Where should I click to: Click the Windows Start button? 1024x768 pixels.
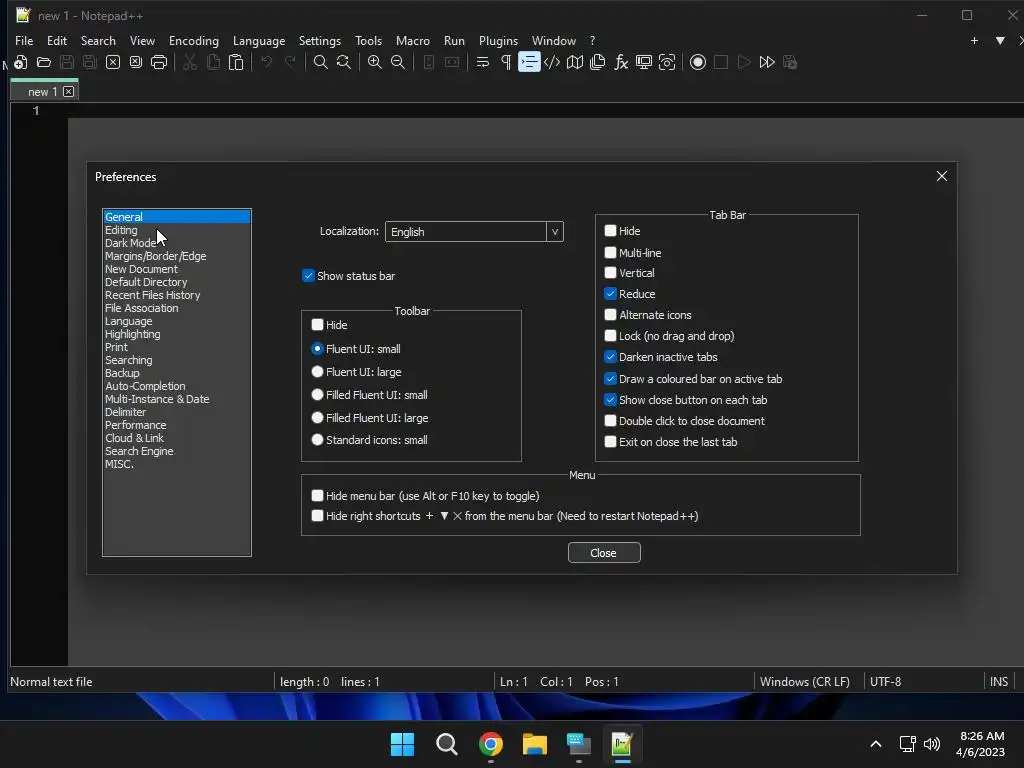pos(402,744)
